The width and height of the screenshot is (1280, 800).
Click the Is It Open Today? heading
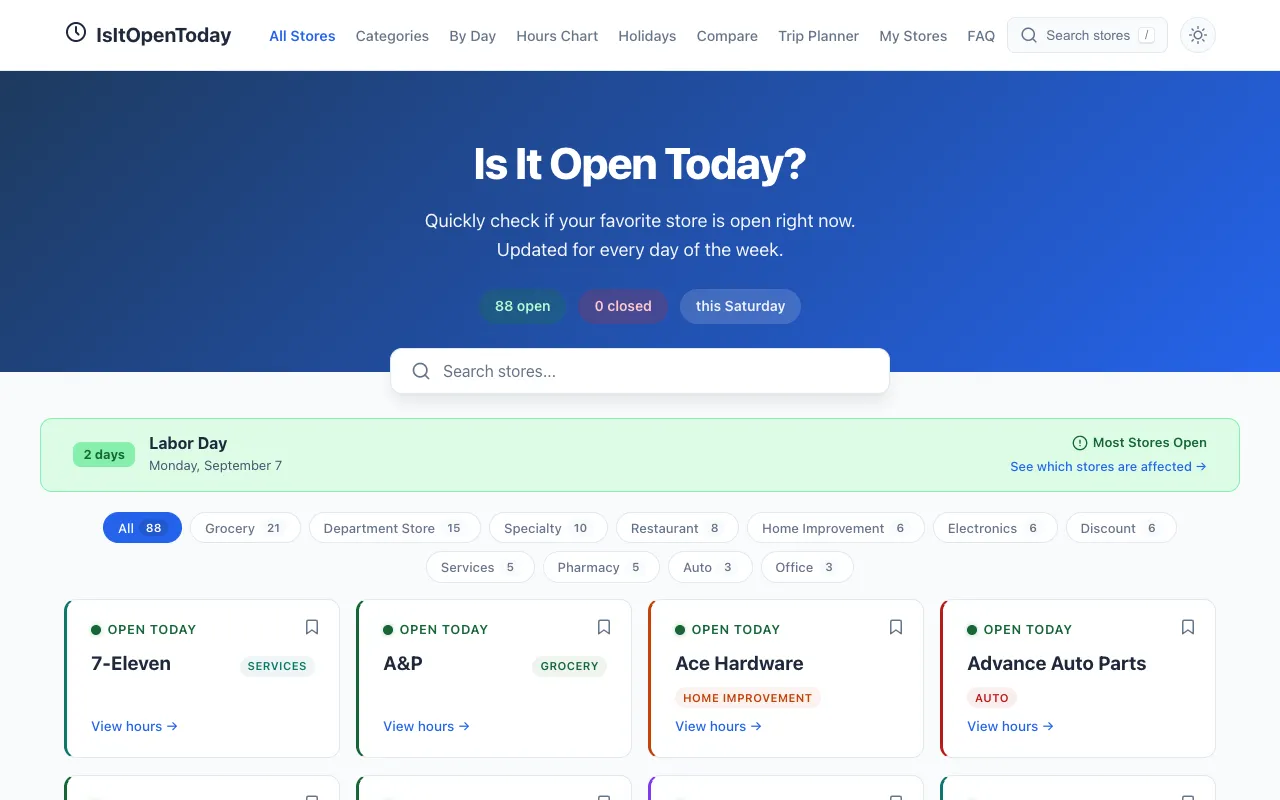[640, 164]
